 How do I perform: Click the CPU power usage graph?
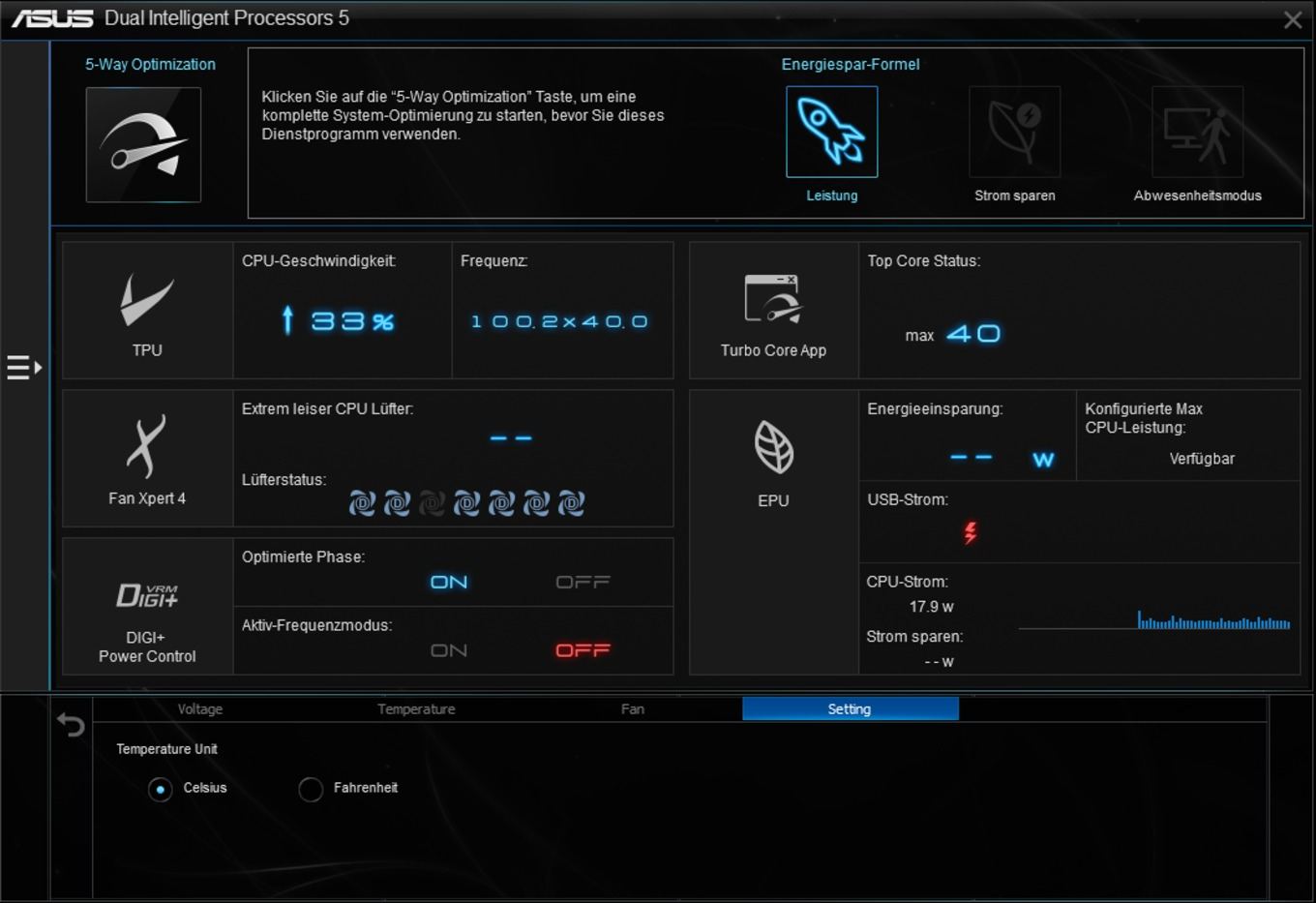pyautogui.click(x=1154, y=620)
